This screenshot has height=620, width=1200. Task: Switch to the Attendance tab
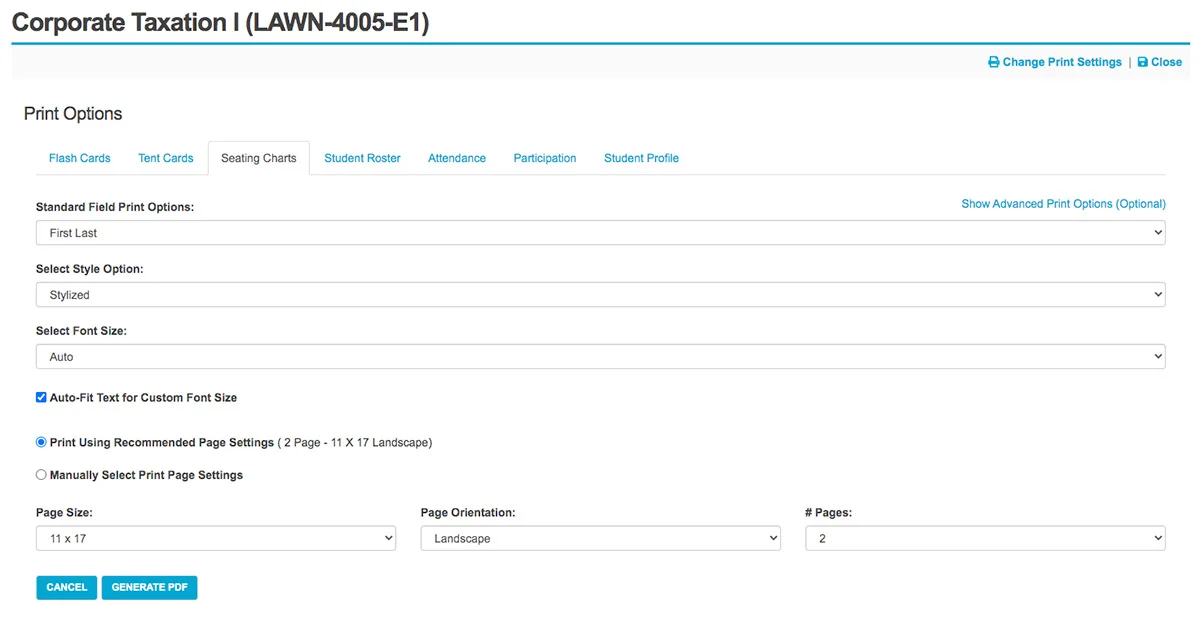(457, 158)
